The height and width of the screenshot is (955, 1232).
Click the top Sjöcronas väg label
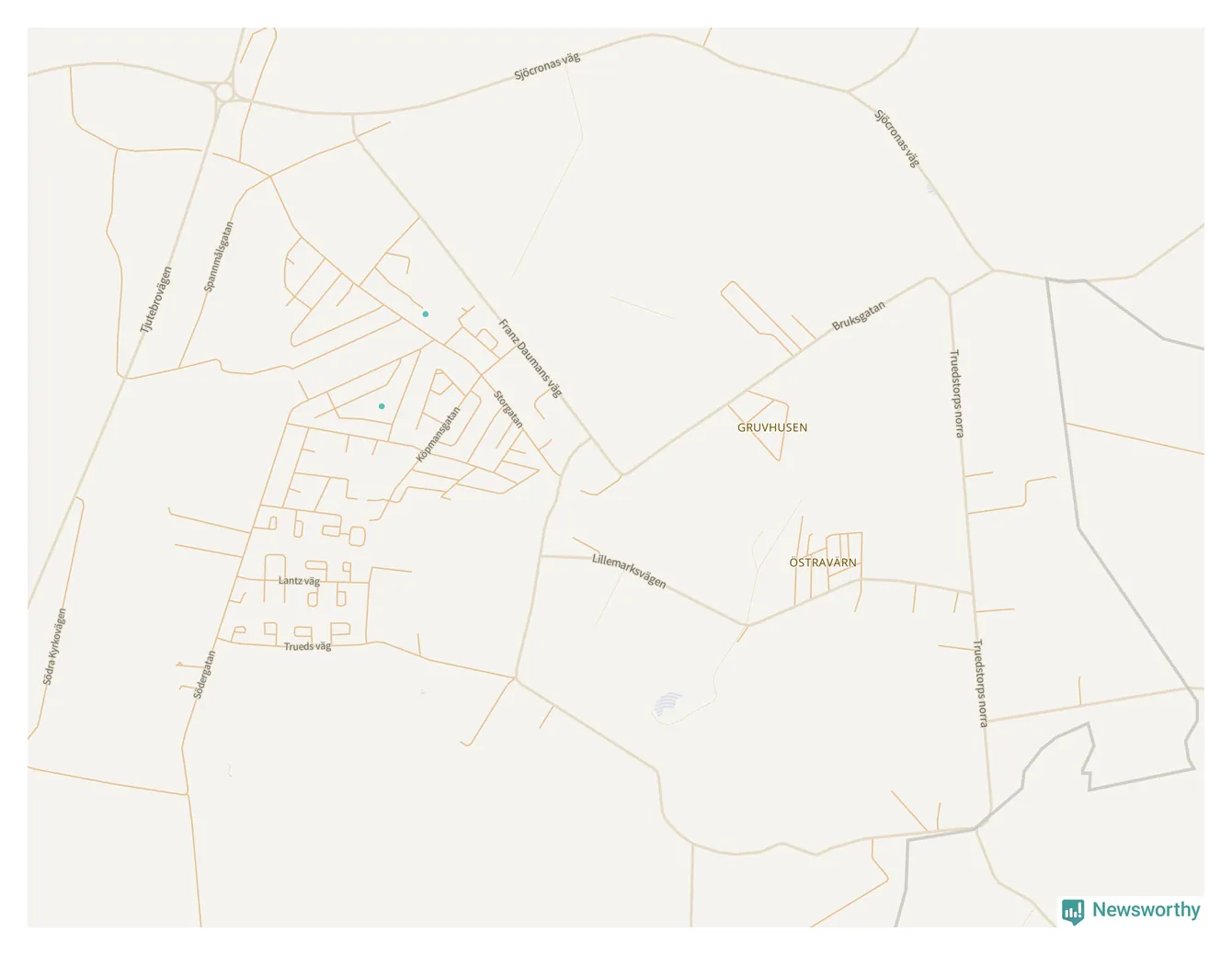coord(547,67)
